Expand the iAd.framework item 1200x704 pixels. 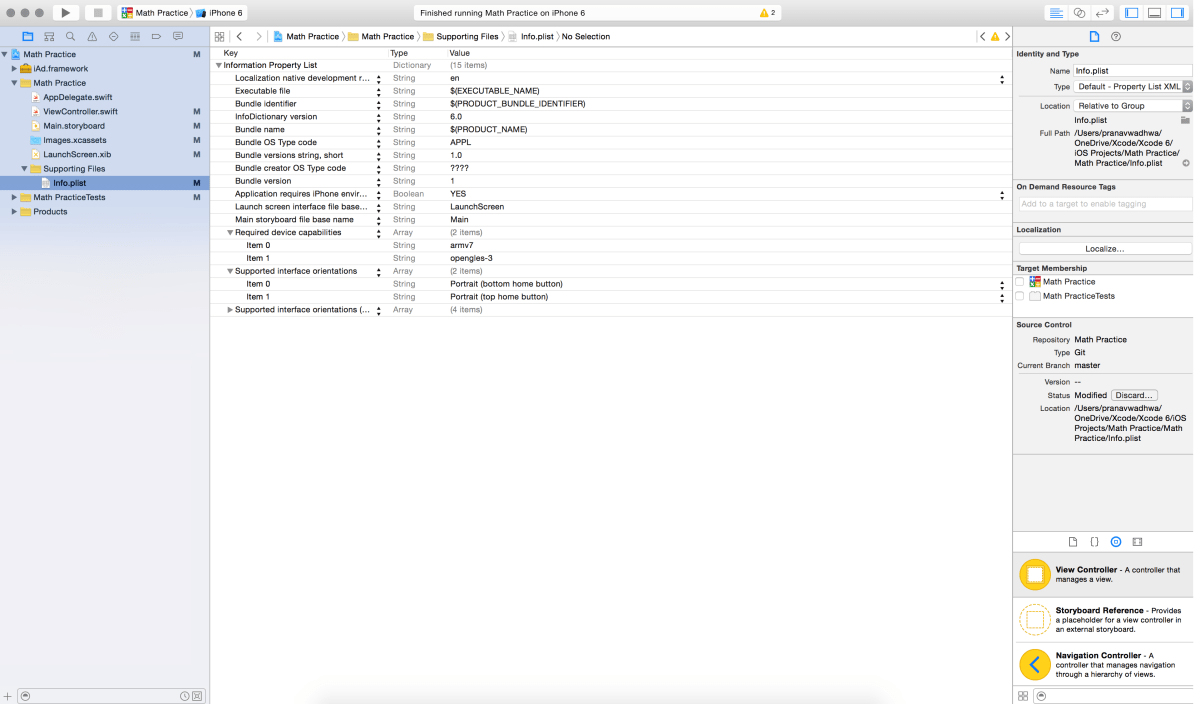[x=15, y=68]
